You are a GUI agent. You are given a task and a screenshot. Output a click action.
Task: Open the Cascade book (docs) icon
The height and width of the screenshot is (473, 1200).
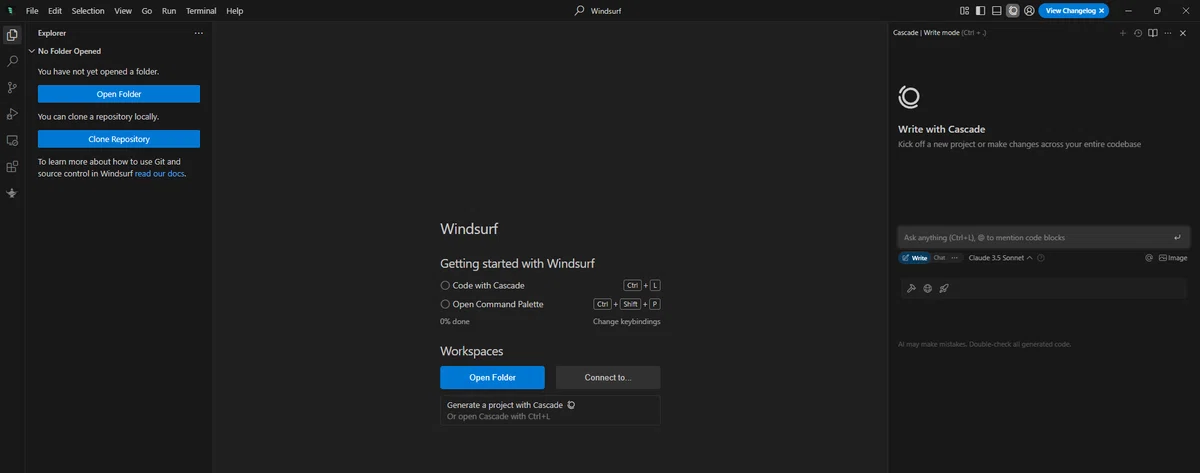(x=1153, y=33)
